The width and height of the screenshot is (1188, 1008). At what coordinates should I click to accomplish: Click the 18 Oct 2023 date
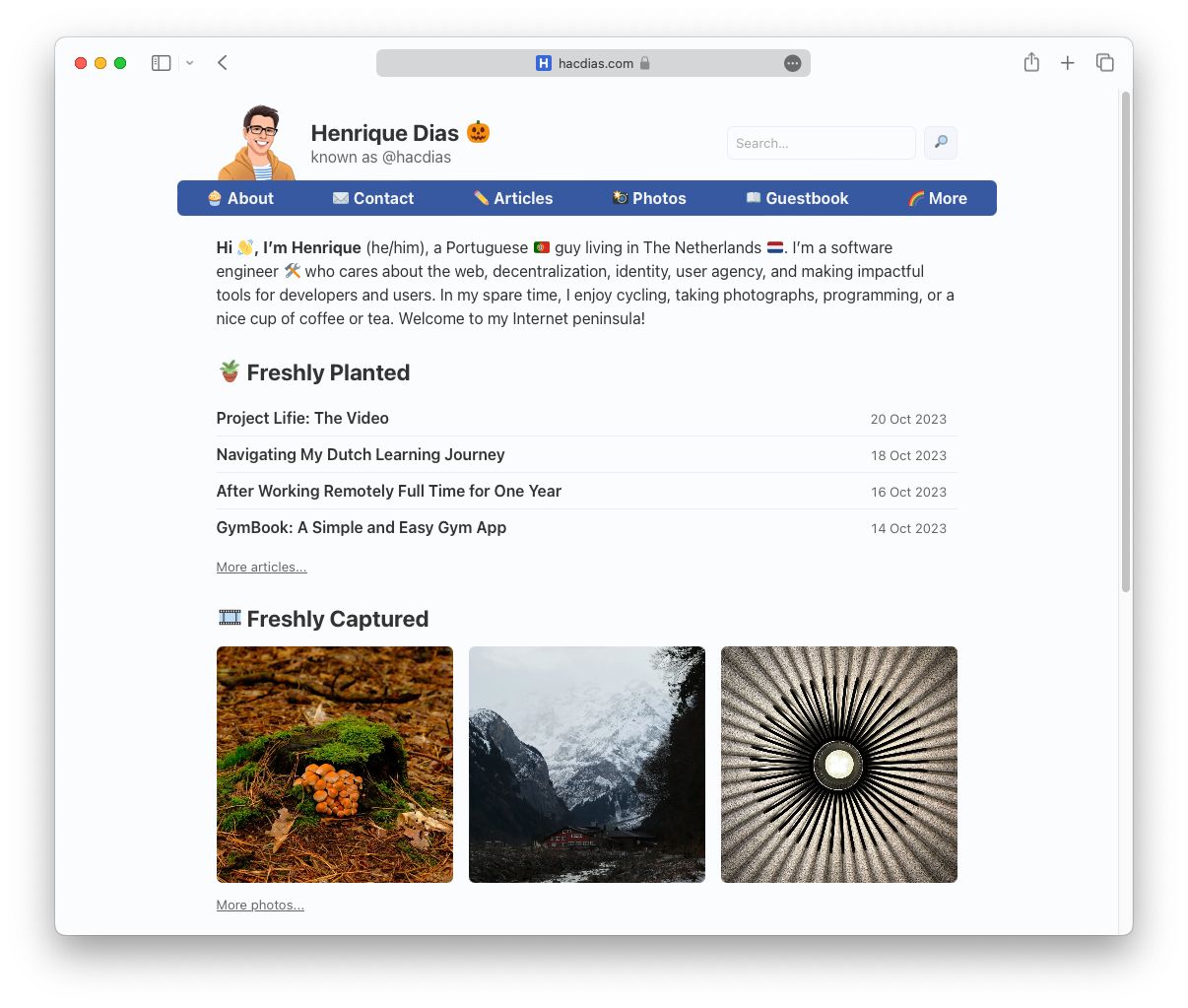click(x=908, y=455)
